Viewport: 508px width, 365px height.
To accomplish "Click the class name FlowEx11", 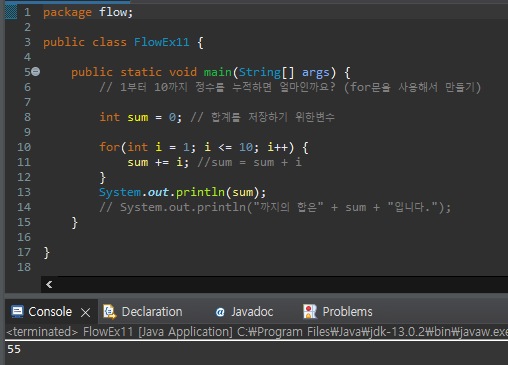I will coord(161,42).
